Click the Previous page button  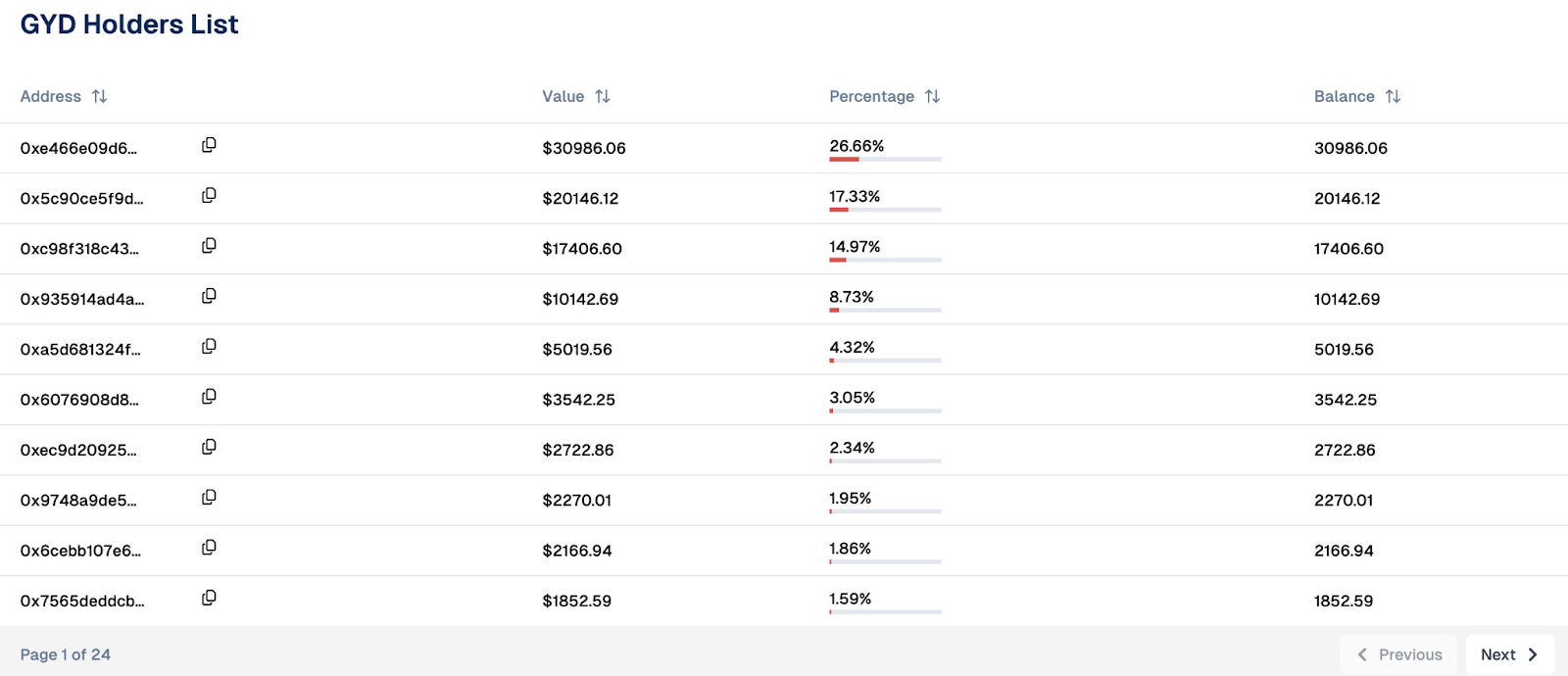(x=1399, y=654)
